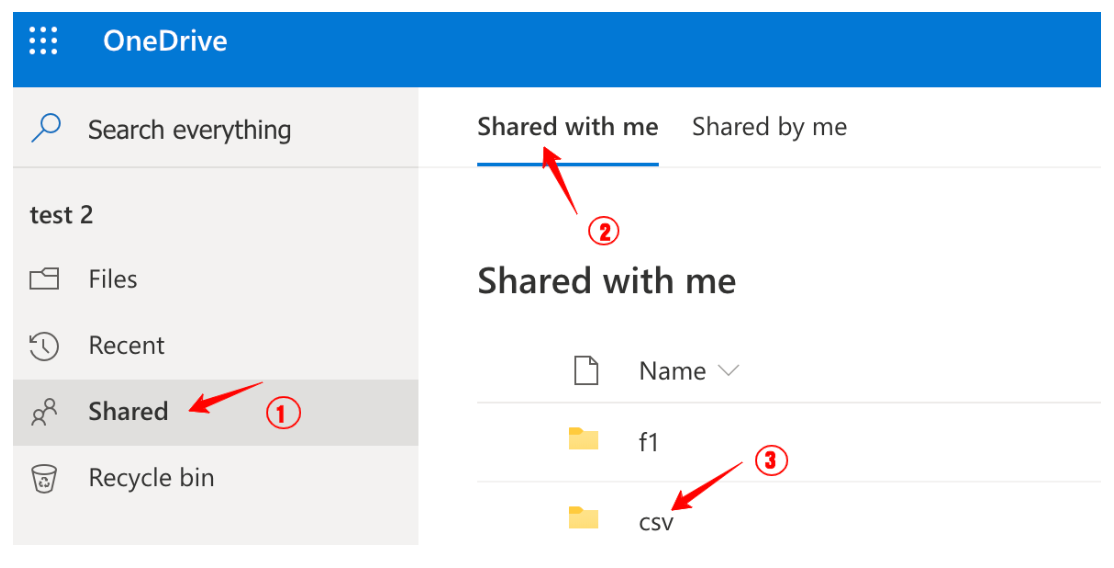The width and height of the screenshot is (1114, 568).
Task: Expand the Name column sort chevron
Action: (729, 371)
